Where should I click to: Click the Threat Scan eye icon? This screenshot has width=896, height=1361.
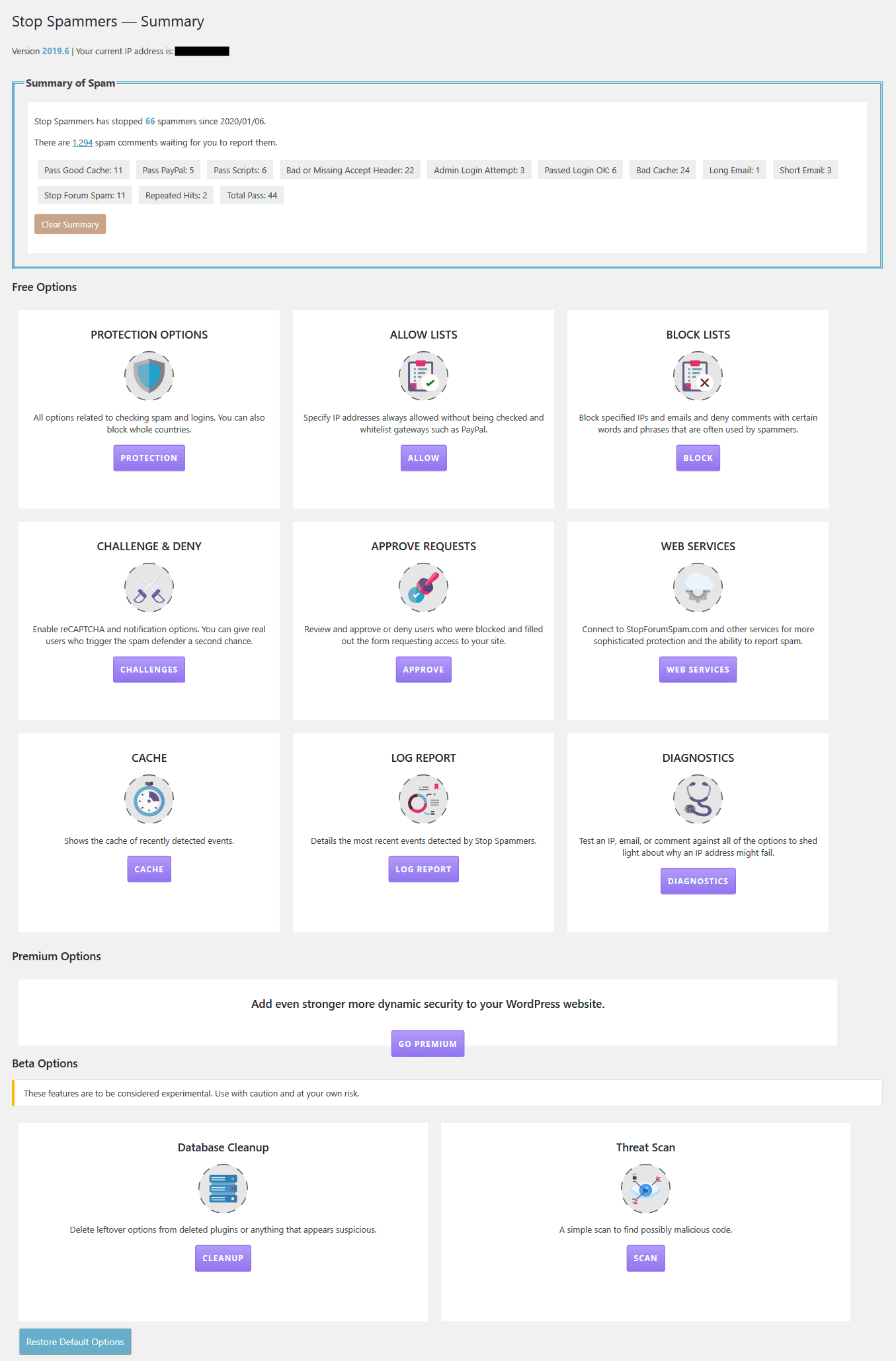645,1188
